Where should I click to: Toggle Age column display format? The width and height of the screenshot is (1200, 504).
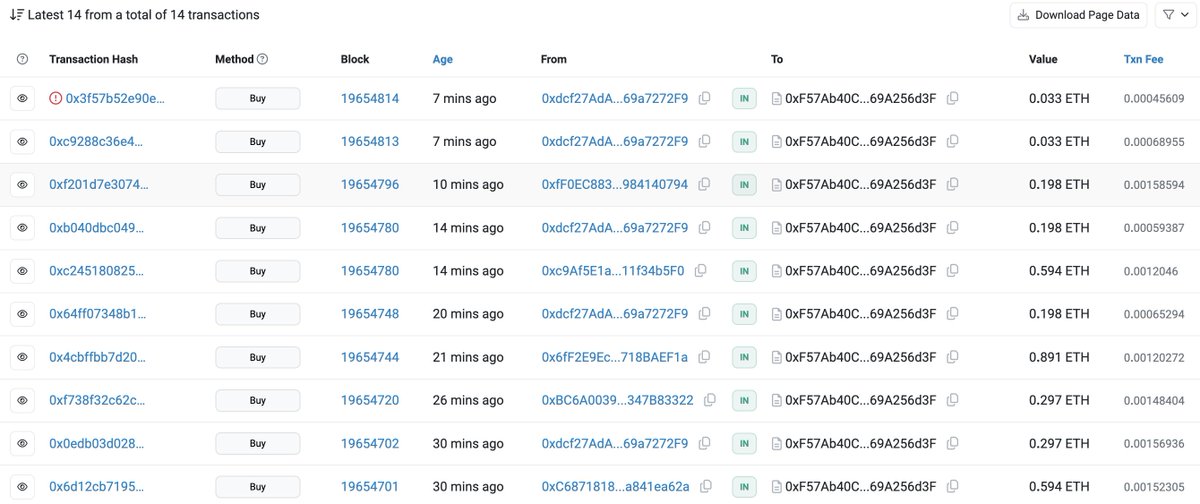[x=443, y=60]
